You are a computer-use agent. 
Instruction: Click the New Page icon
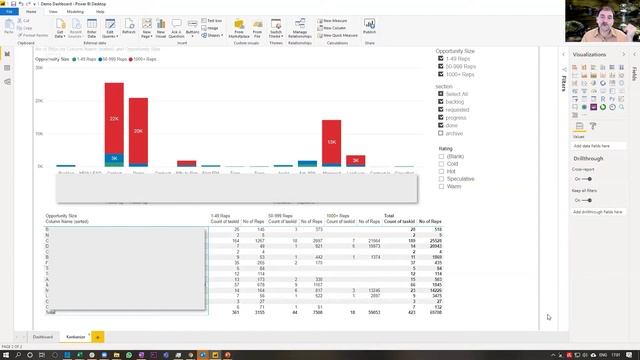click(147, 29)
